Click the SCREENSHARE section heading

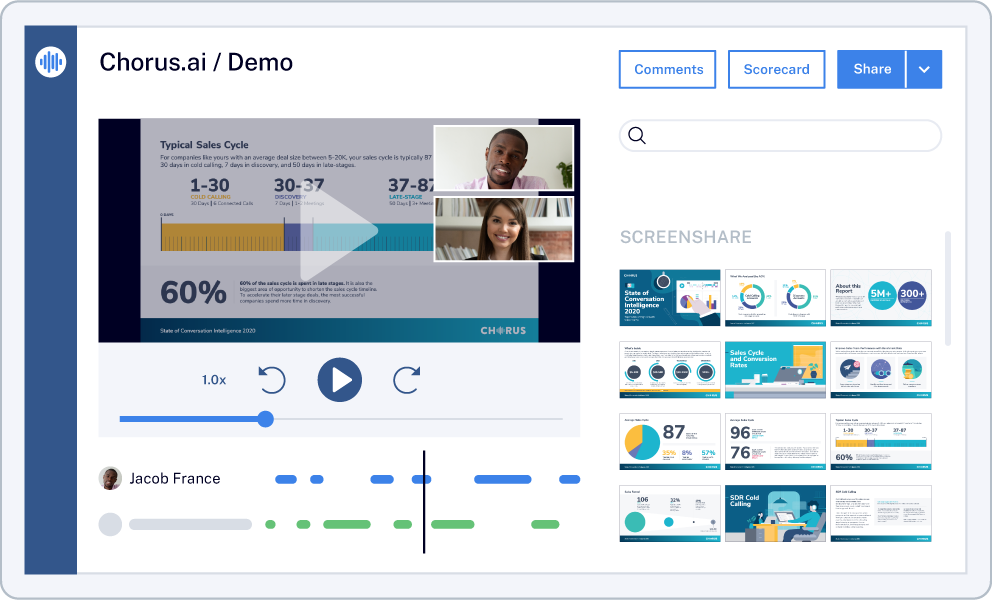coord(686,237)
